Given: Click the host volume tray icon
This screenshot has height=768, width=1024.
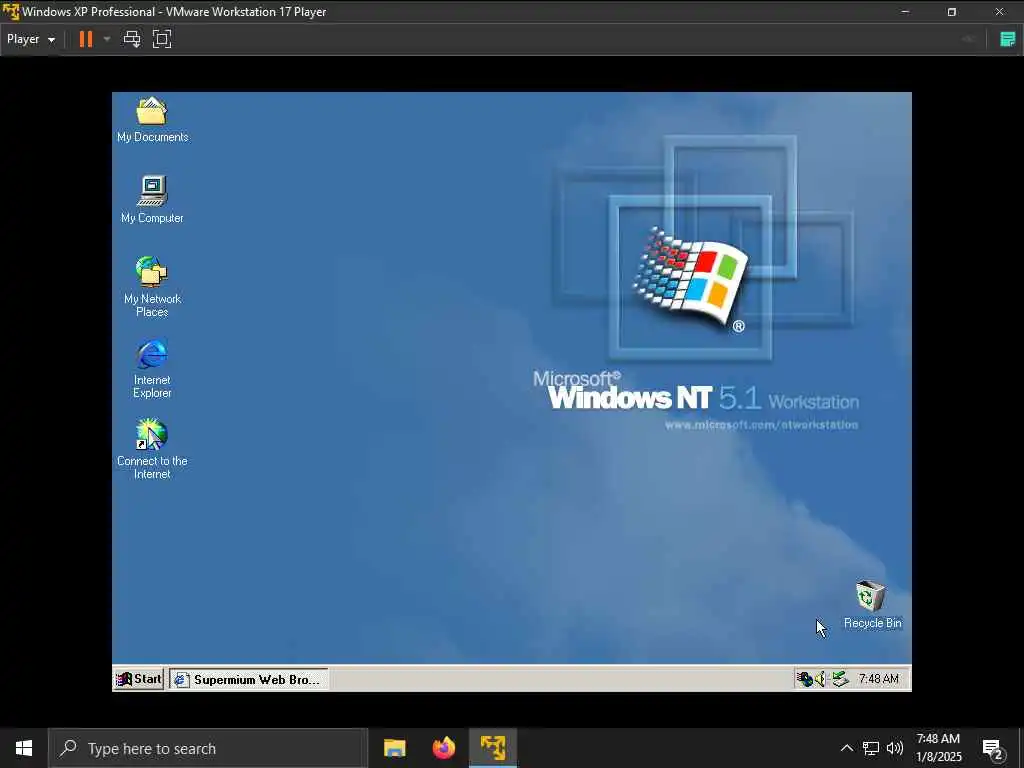Looking at the screenshot, I should [895, 748].
